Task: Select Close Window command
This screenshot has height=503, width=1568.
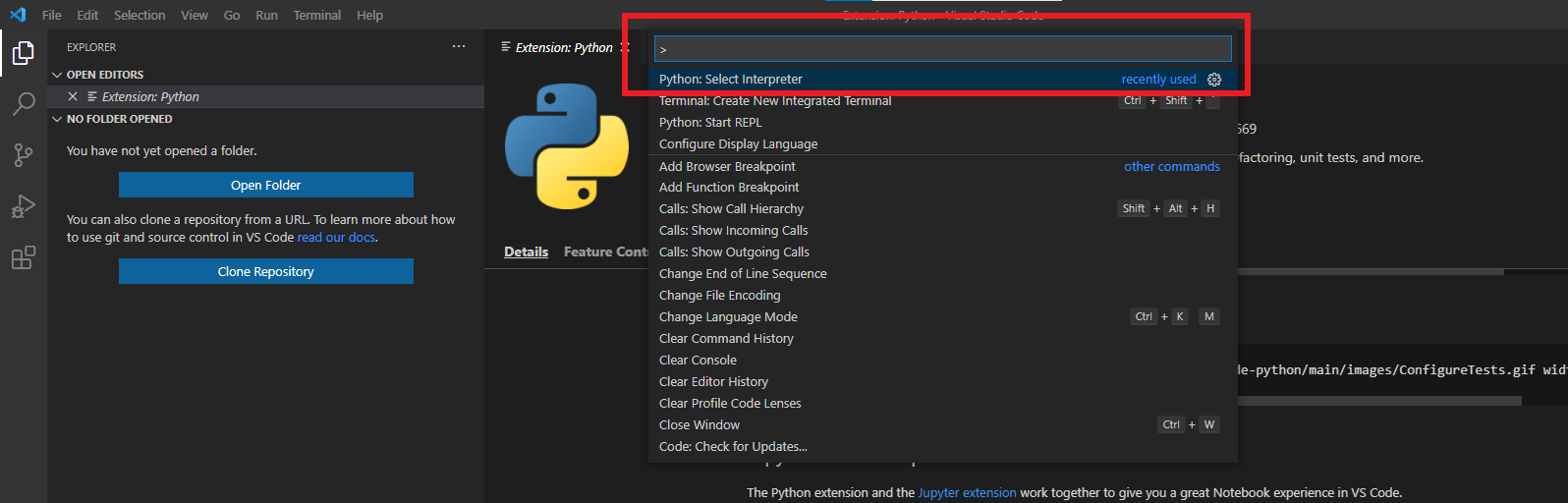Action: (x=943, y=424)
